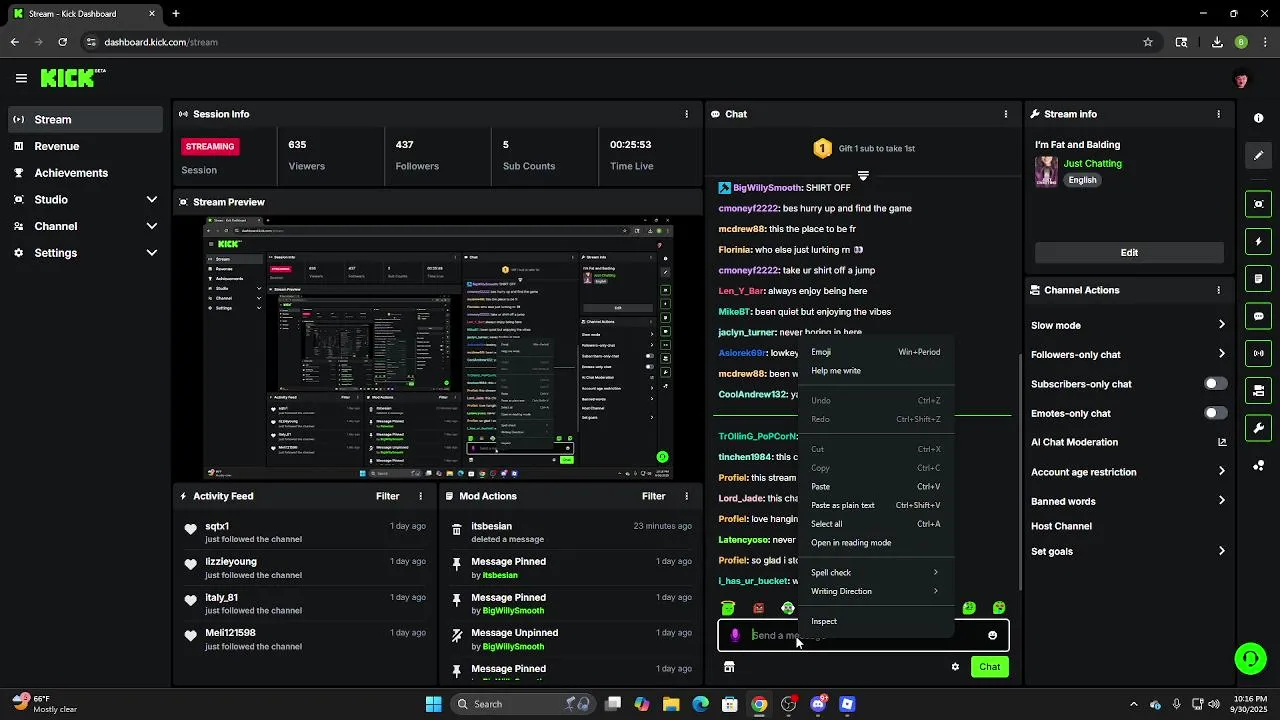Viewport: 1280px width, 720px height.
Task: Toggle Emotes-only chat switch
Action: click(1216, 413)
